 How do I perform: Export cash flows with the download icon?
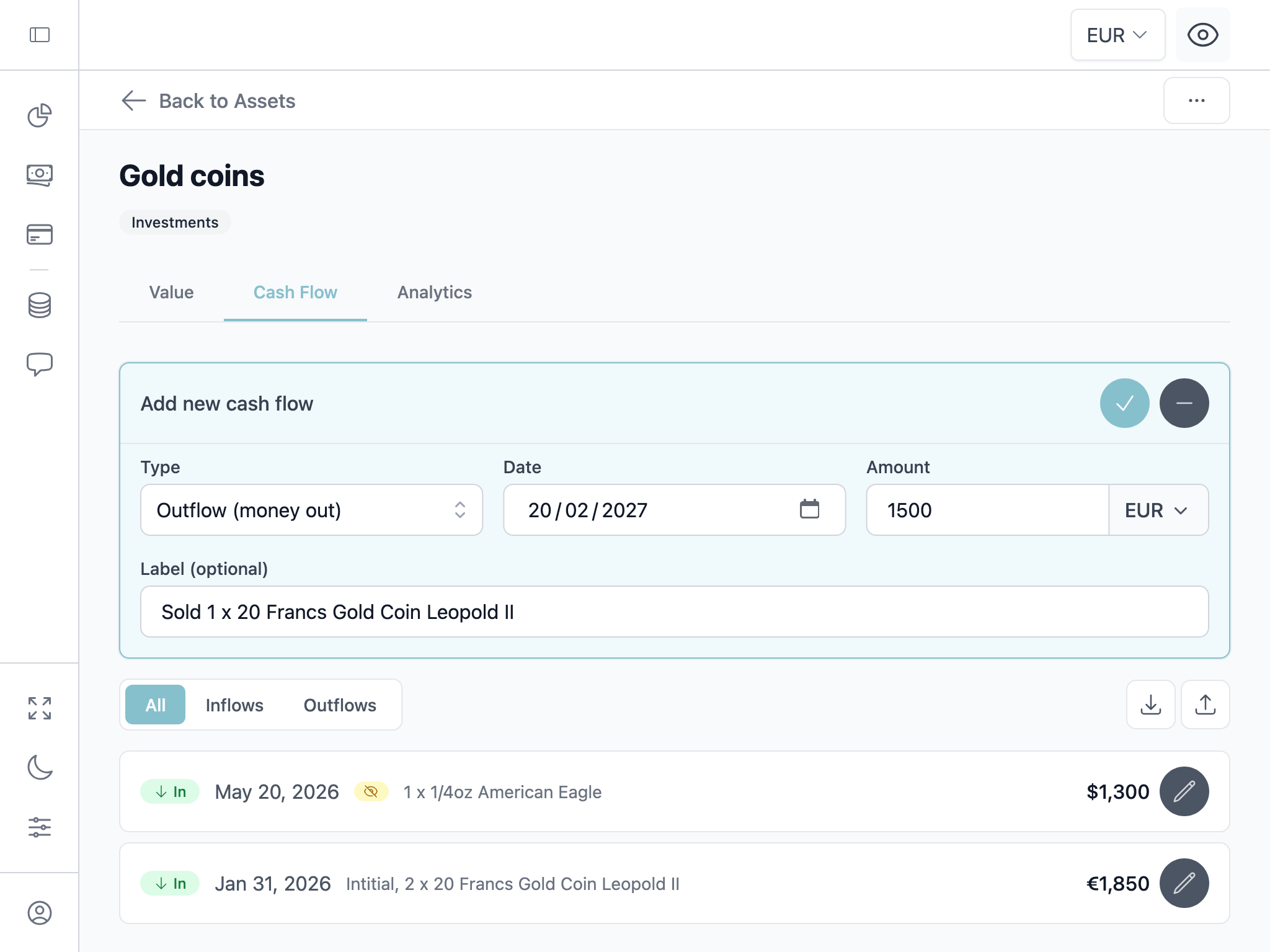coord(1150,705)
